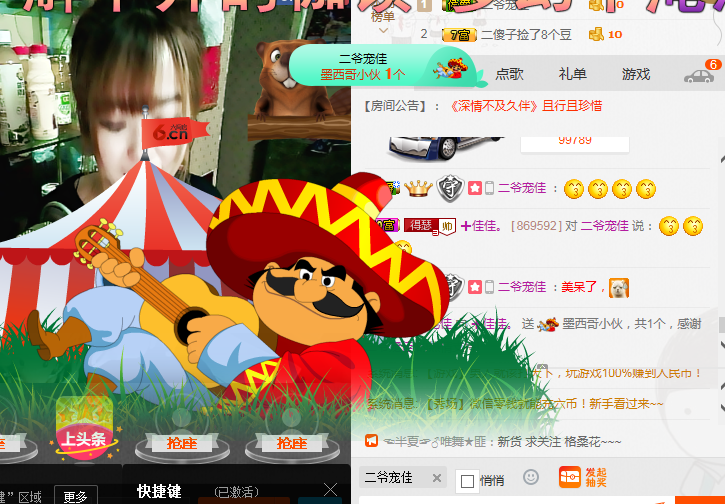Open the emoji smiley picker
725x504 pixels.
[x=531, y=477]
